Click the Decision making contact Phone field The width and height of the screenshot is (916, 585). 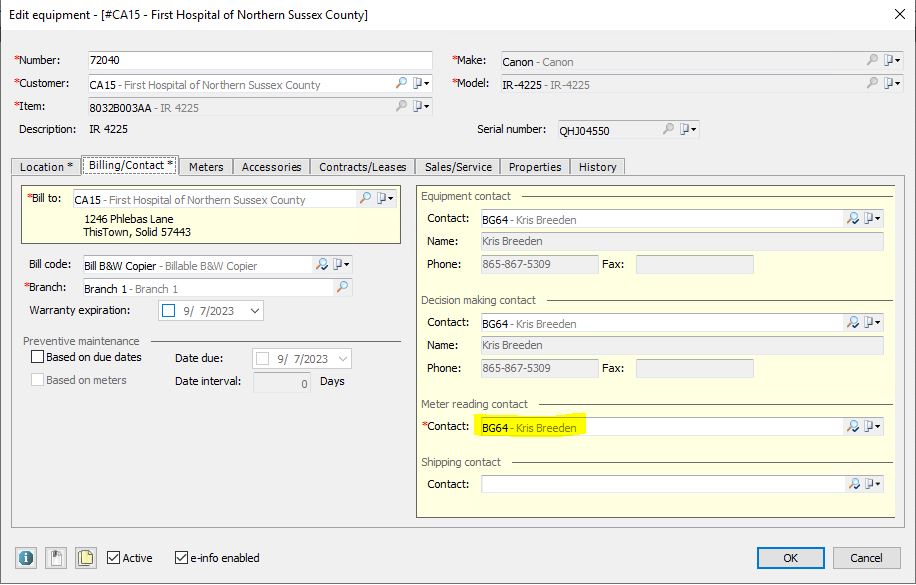(540, 368)
